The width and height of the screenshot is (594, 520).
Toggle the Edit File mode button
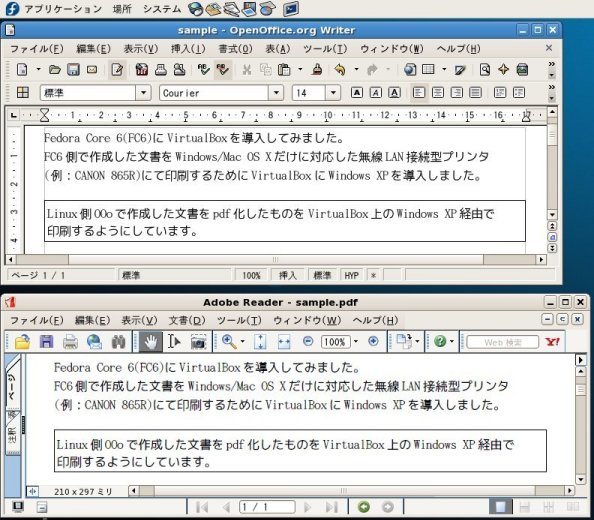(x=117, y=70)
